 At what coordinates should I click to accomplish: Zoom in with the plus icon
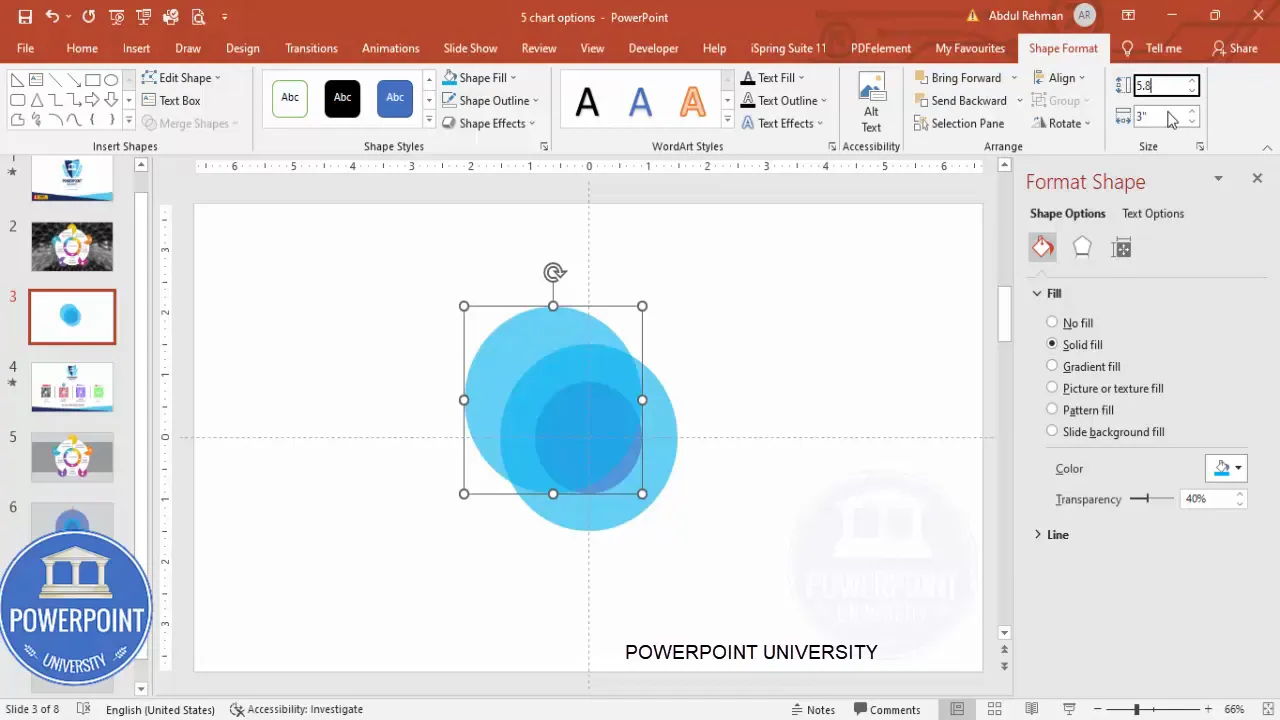click(1207, 709)
